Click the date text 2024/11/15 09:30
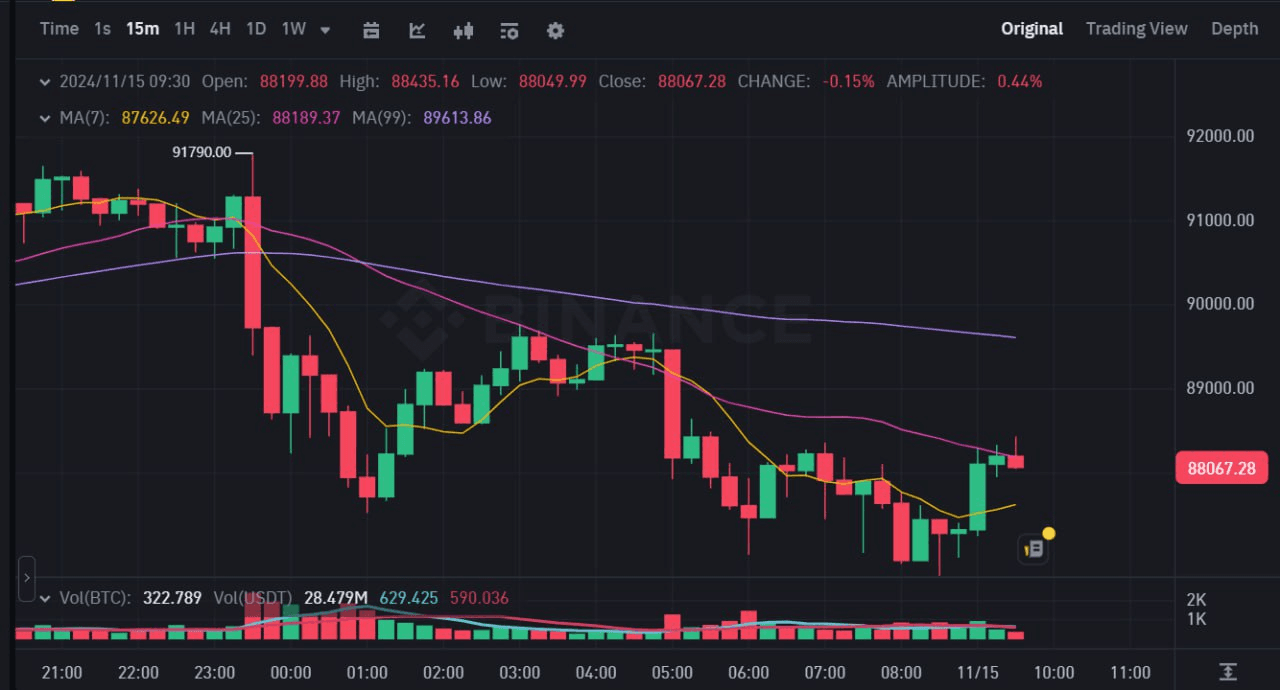1280x690 pixels. [125, 81]
